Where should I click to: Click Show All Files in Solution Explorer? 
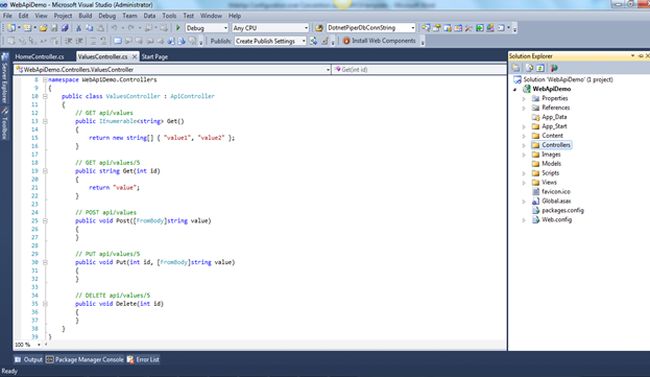529,68
